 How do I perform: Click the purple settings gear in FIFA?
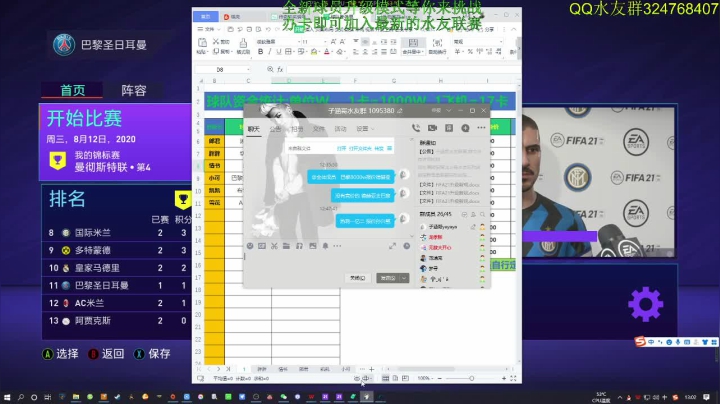click(645, 304)
